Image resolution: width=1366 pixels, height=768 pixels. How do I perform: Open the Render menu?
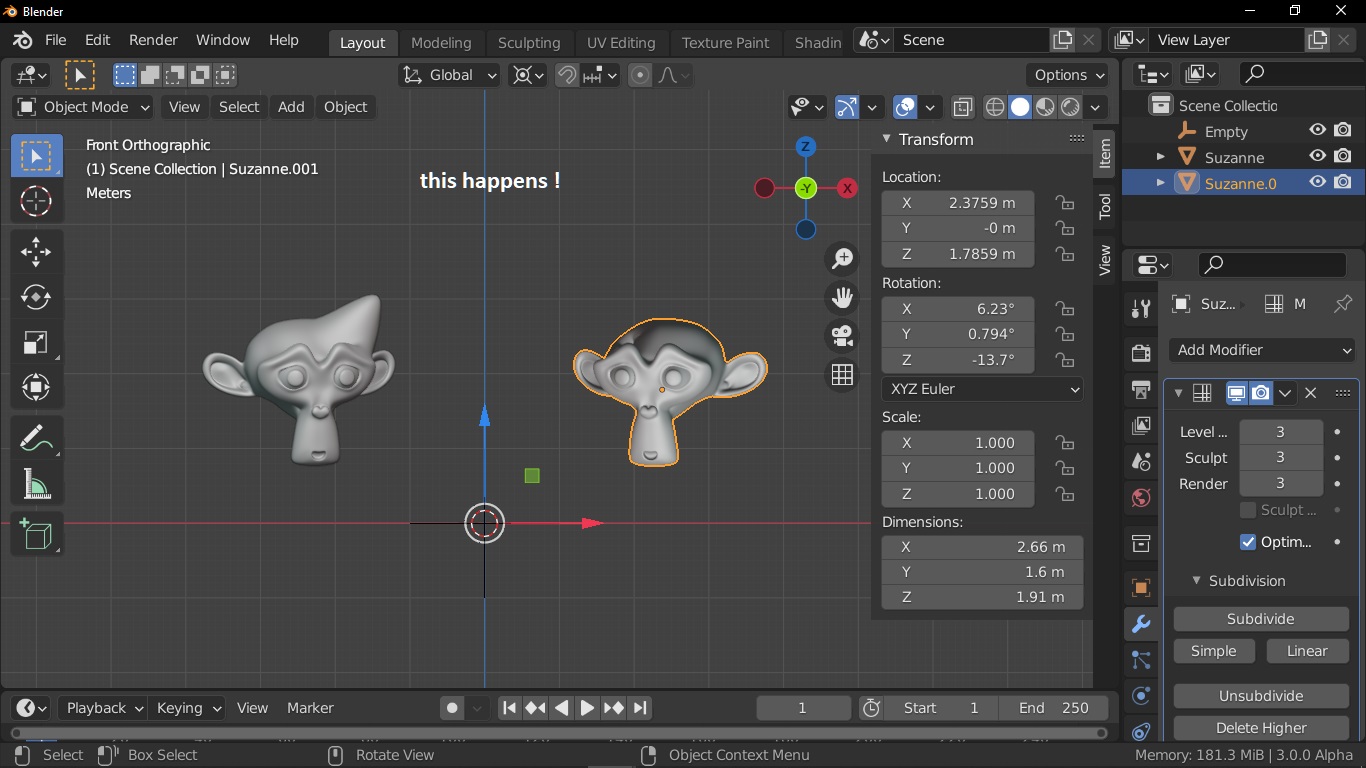(153, 40)
